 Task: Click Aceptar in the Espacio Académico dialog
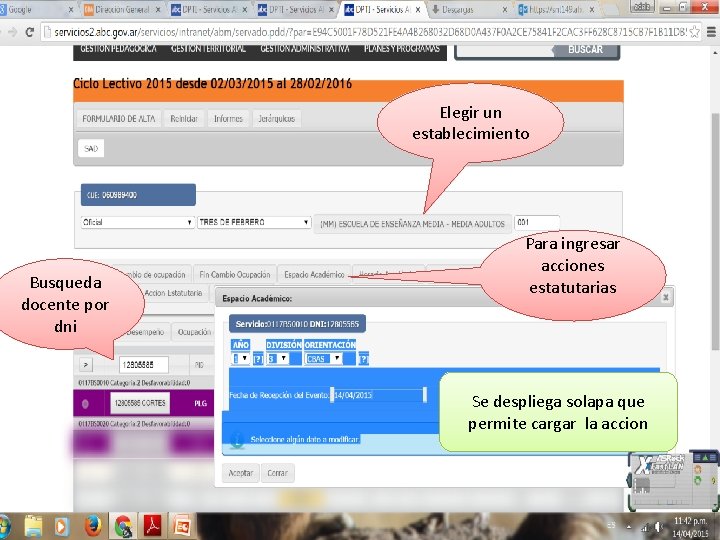(x=241, y=473)
